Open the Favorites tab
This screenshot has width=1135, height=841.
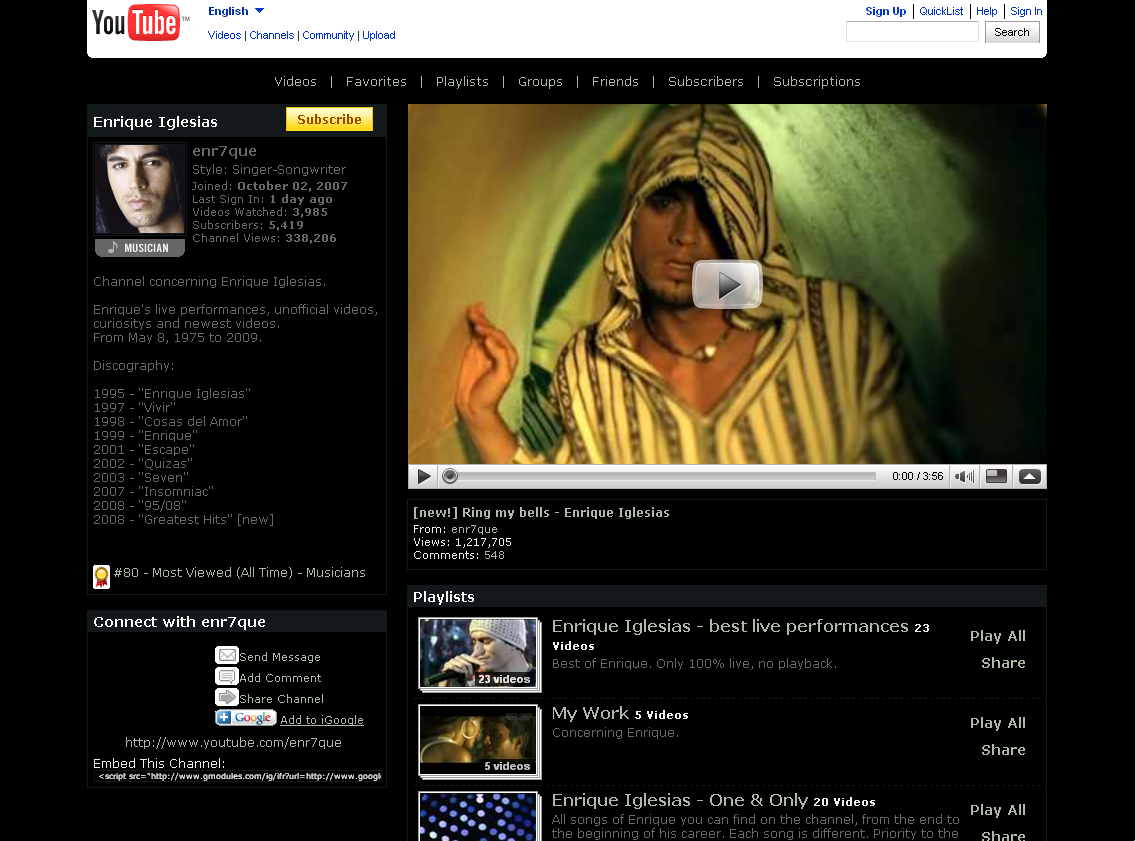coord(376,82)
